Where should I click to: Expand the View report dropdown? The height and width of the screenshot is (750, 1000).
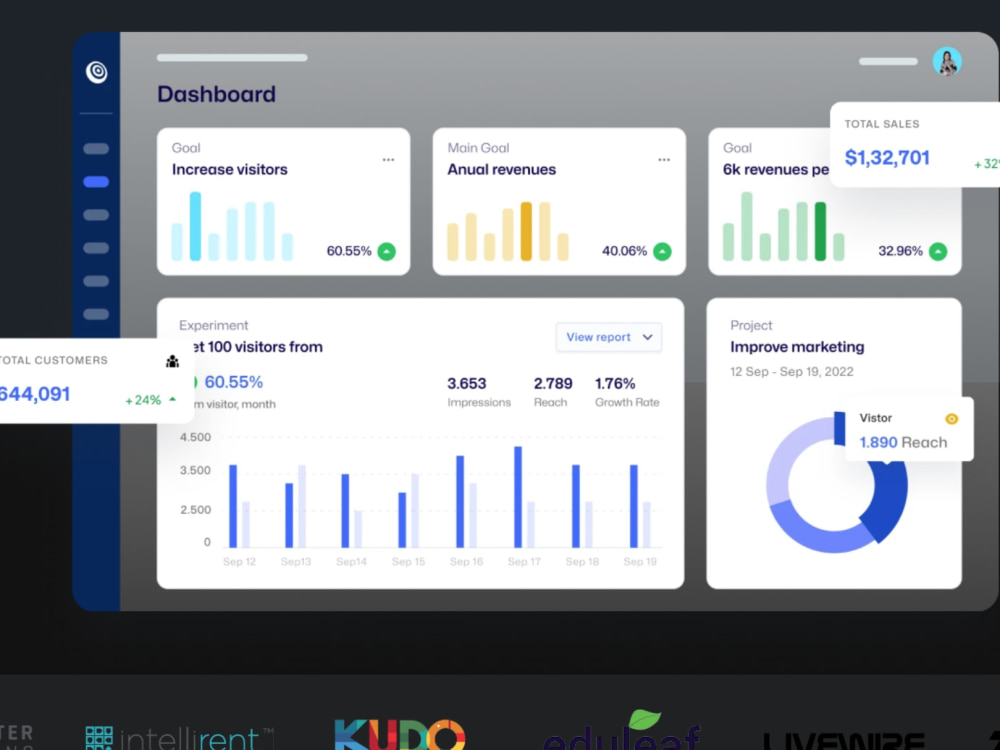608,337
